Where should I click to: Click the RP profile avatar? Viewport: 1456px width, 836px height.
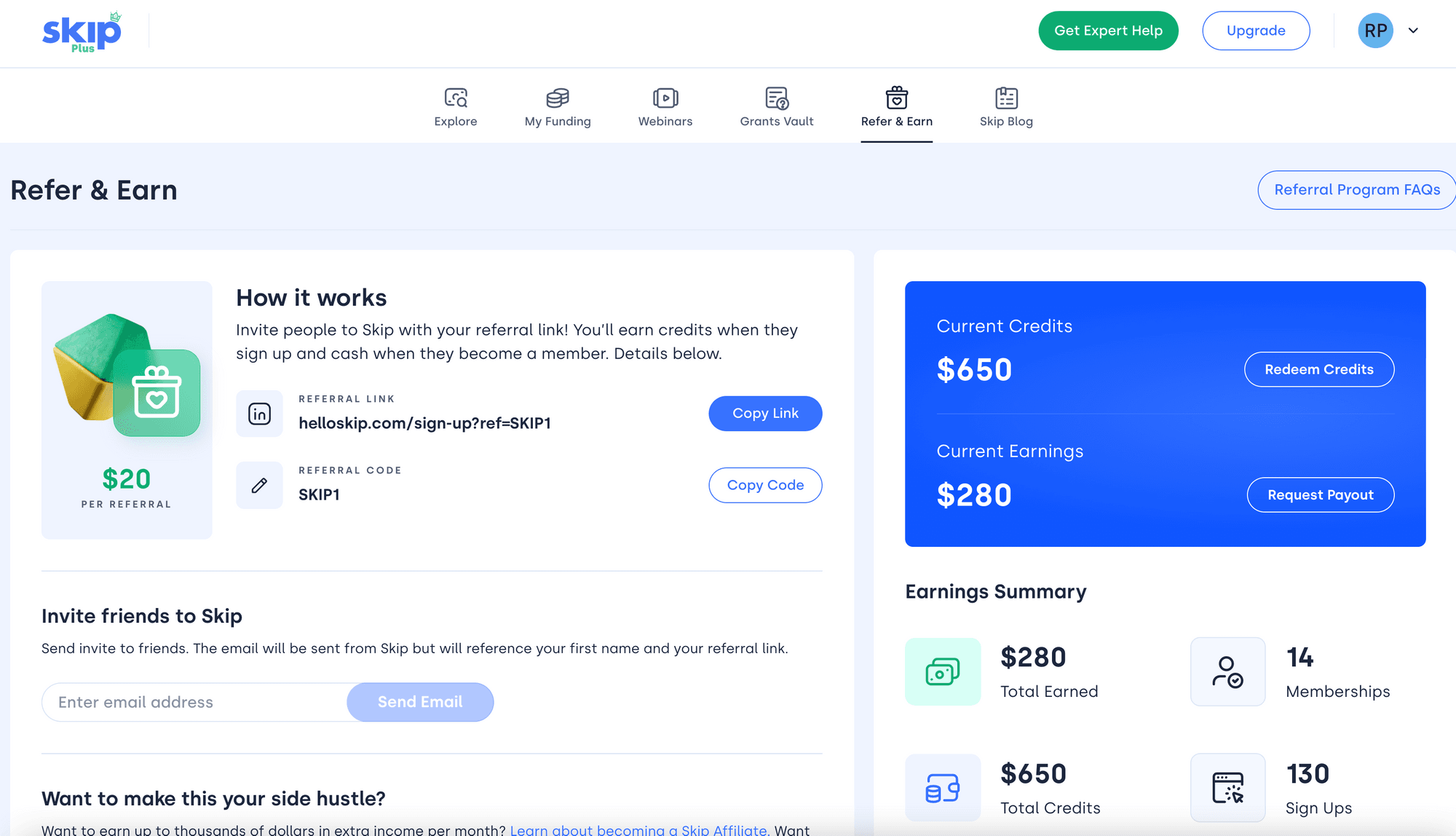[x=1375, y=31]
